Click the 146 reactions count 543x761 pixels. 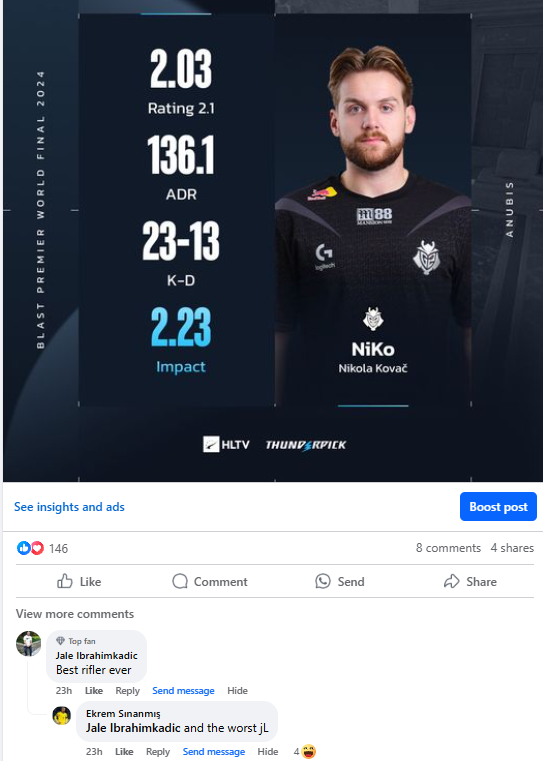pos(58,548)
